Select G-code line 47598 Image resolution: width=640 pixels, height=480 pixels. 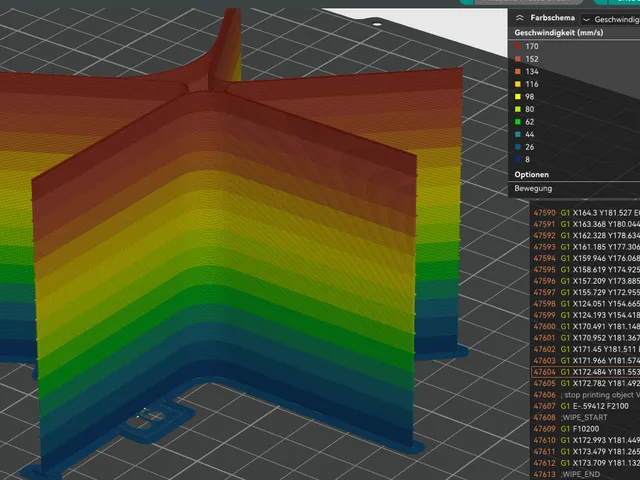click(x=586, y=304)
